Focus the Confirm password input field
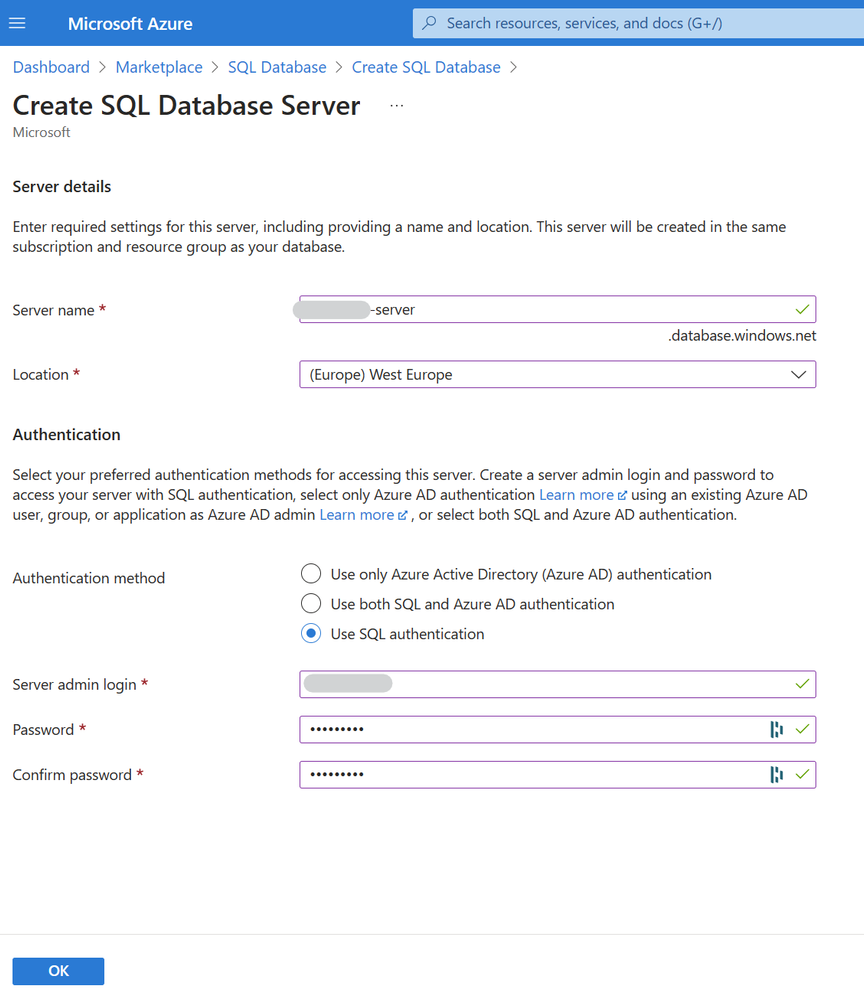Image resolution: width=864 pixels, height=999 pixels. (558, 775)
